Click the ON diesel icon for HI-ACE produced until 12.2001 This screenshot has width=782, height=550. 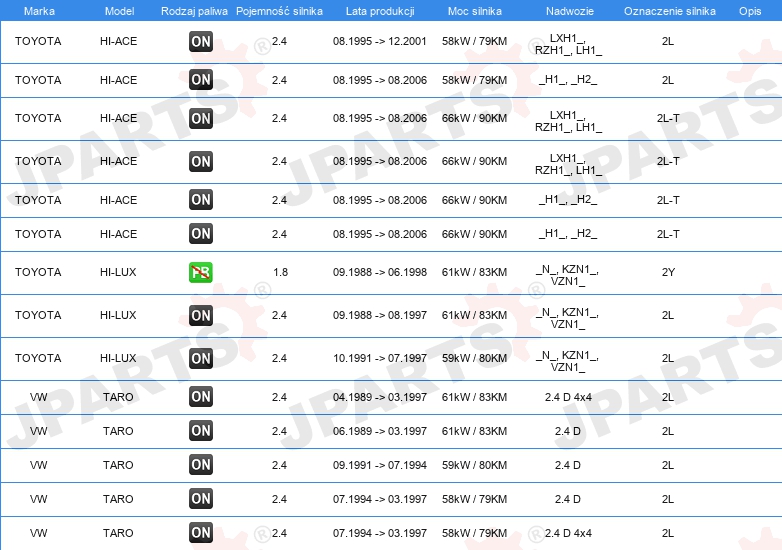201,42
